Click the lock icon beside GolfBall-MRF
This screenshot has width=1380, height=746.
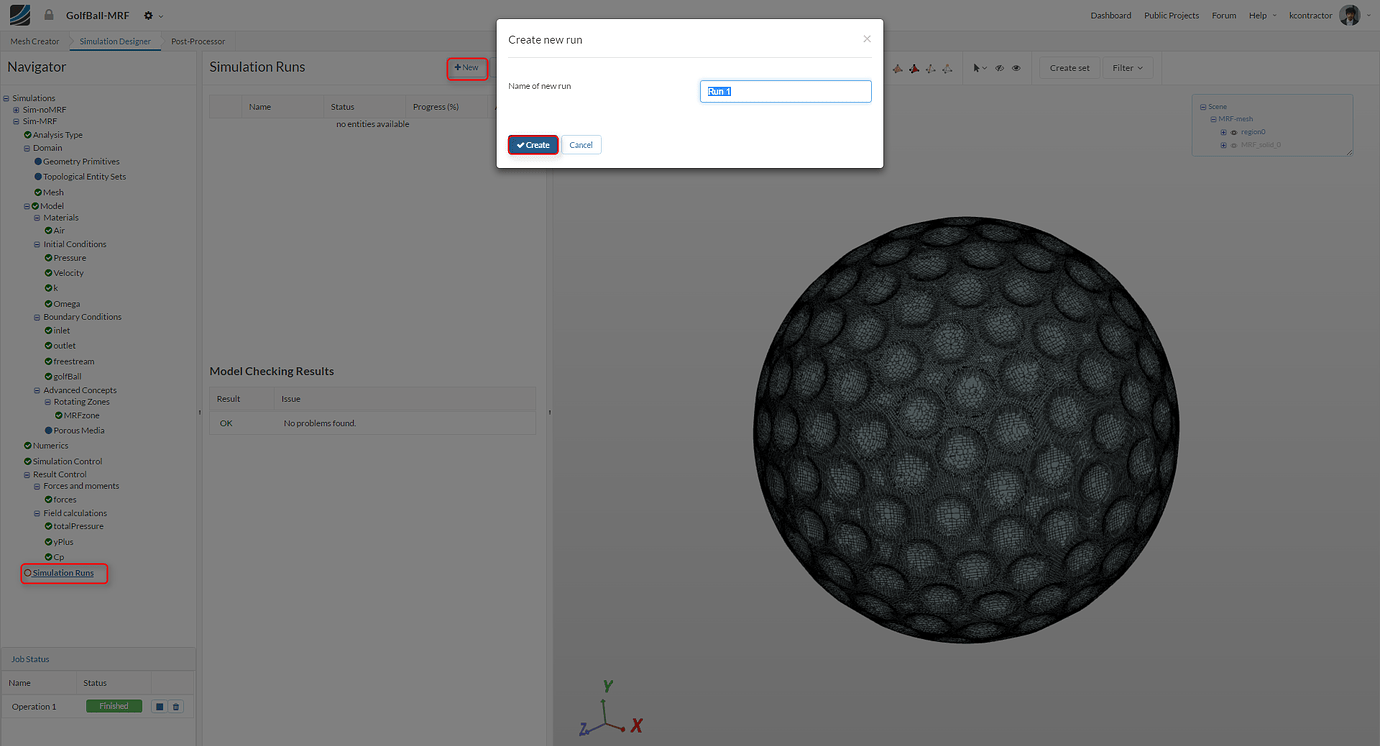pyautogui.click(x=49, y=15)
